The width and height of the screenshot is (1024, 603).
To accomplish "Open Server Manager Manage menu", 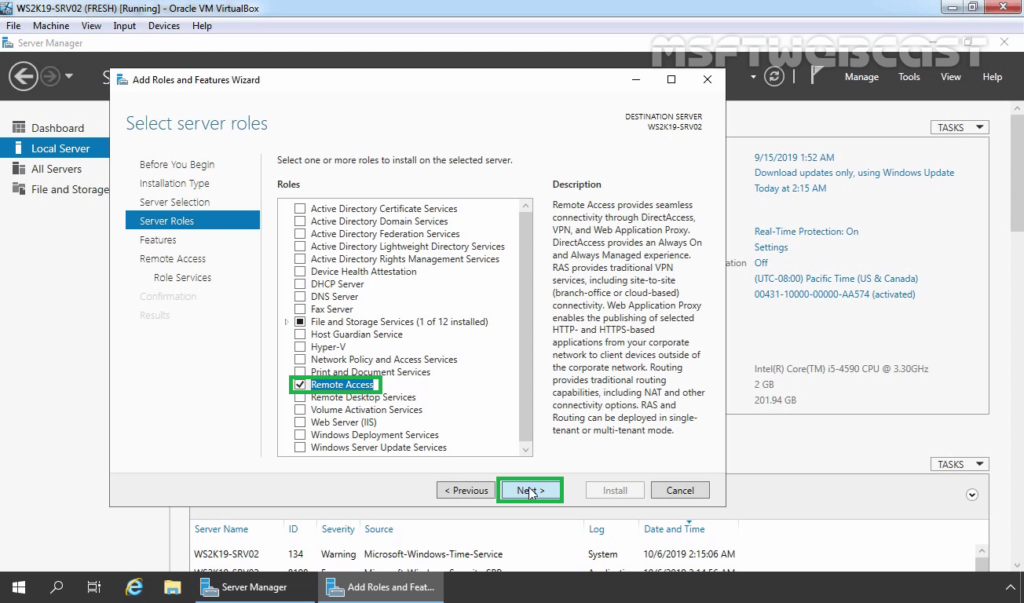I will click(x=861, y=76).
